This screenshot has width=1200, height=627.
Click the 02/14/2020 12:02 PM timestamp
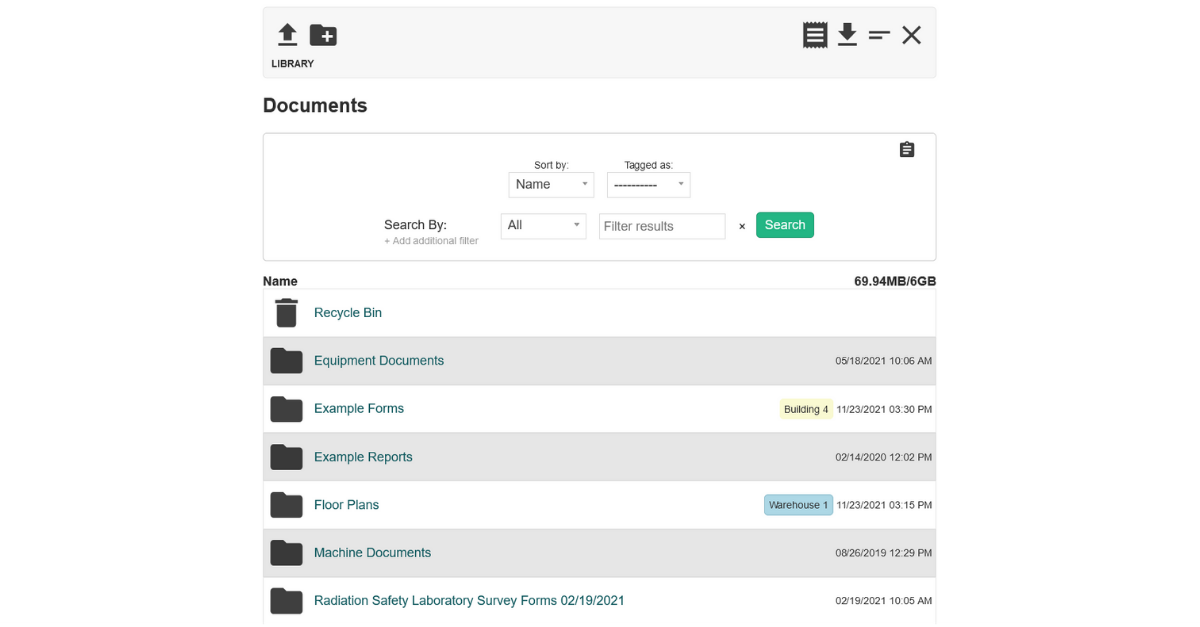[884, 457]
